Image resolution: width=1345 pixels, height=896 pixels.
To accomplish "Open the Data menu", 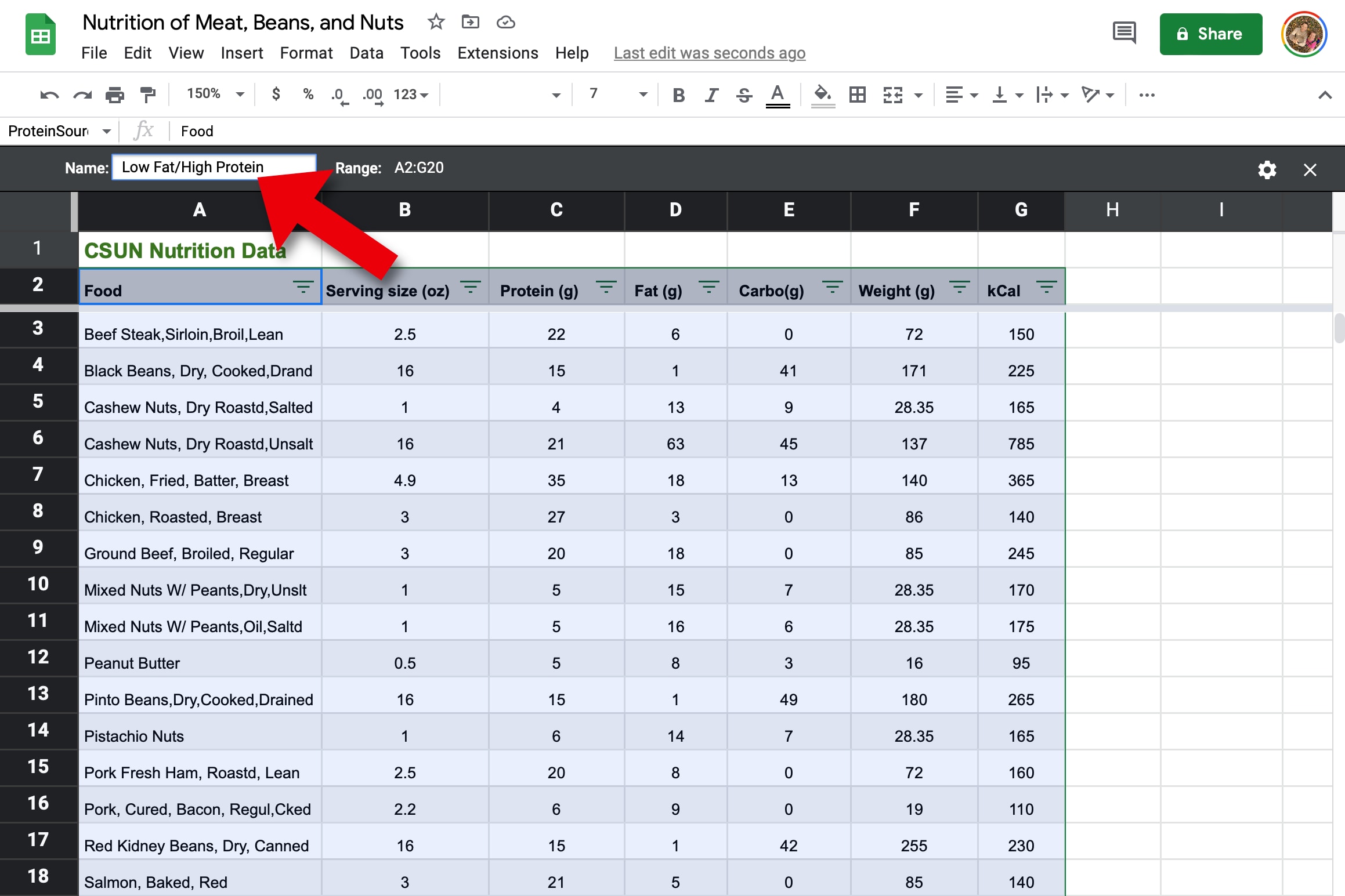I will click(366, 53).
